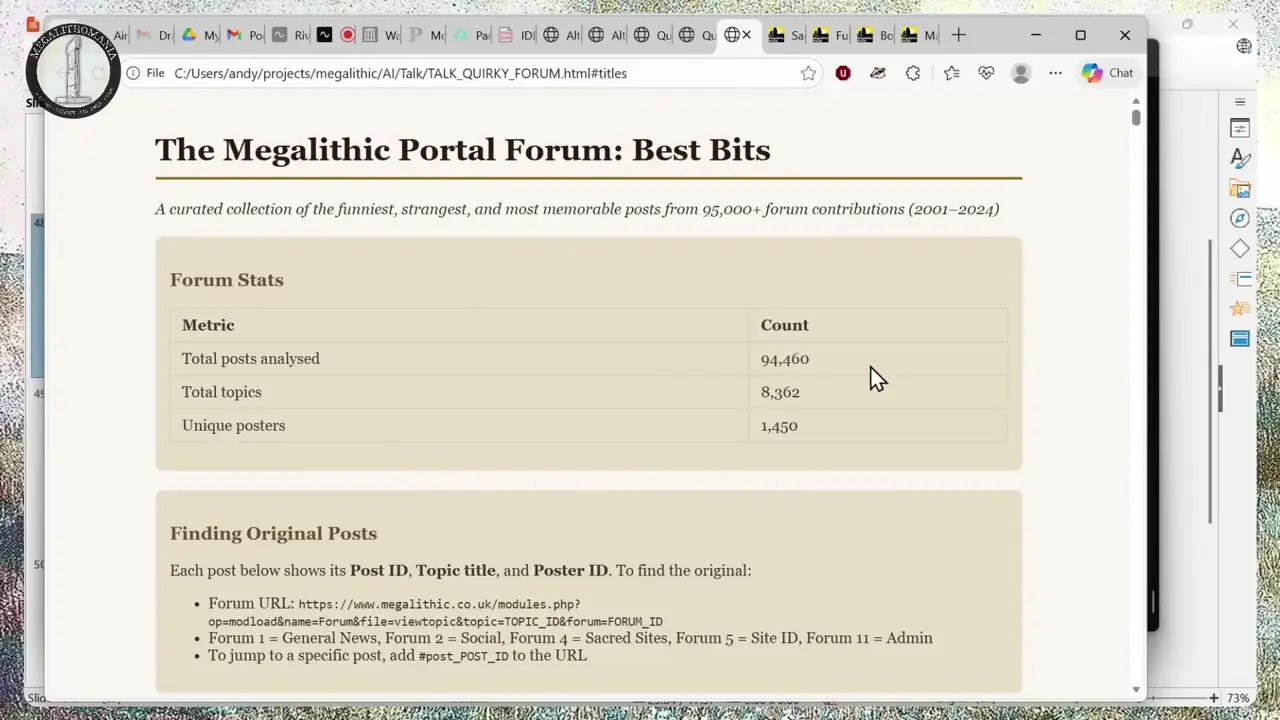Switch to the Gmail "Po" browser tab
The image size is (1280, 720).
[244, 35]
